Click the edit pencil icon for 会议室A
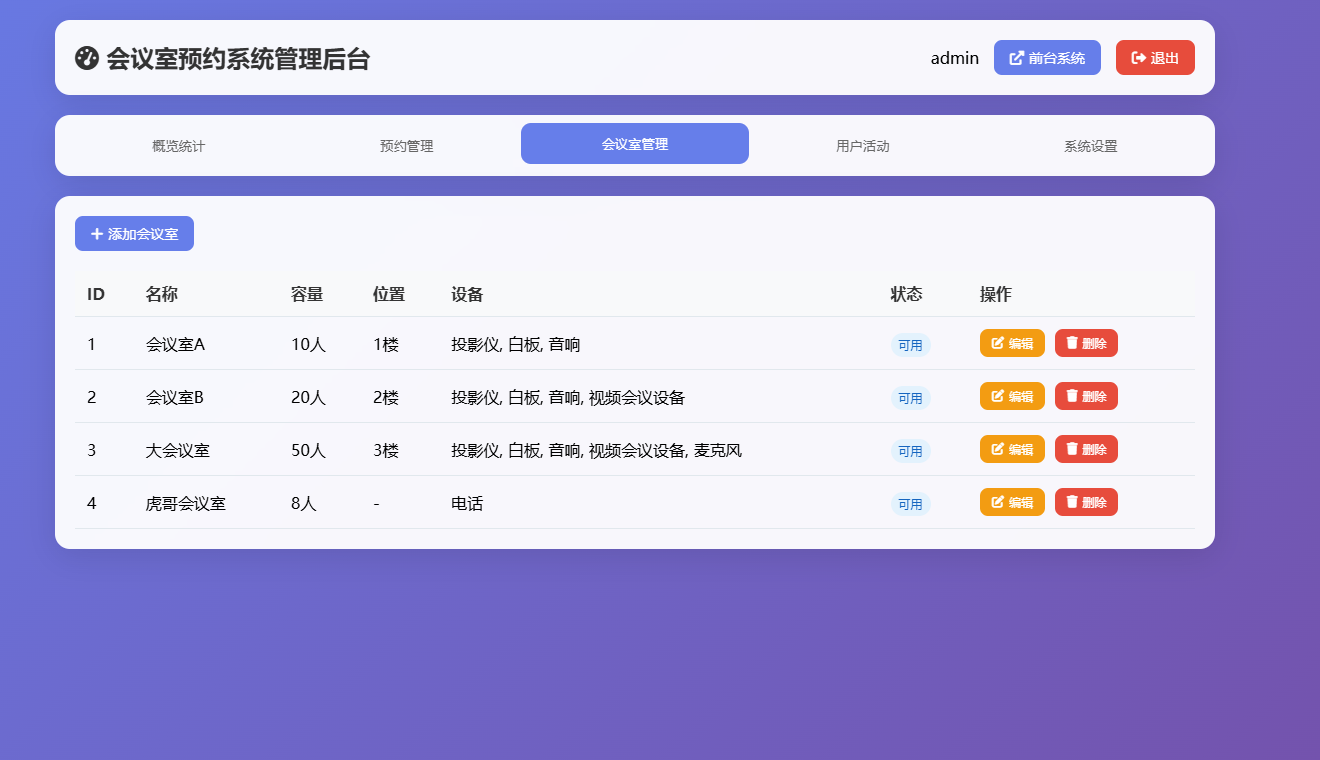The width and height of the screenshot is (1320, 760). pyautogui.click(x=997, y=343)
